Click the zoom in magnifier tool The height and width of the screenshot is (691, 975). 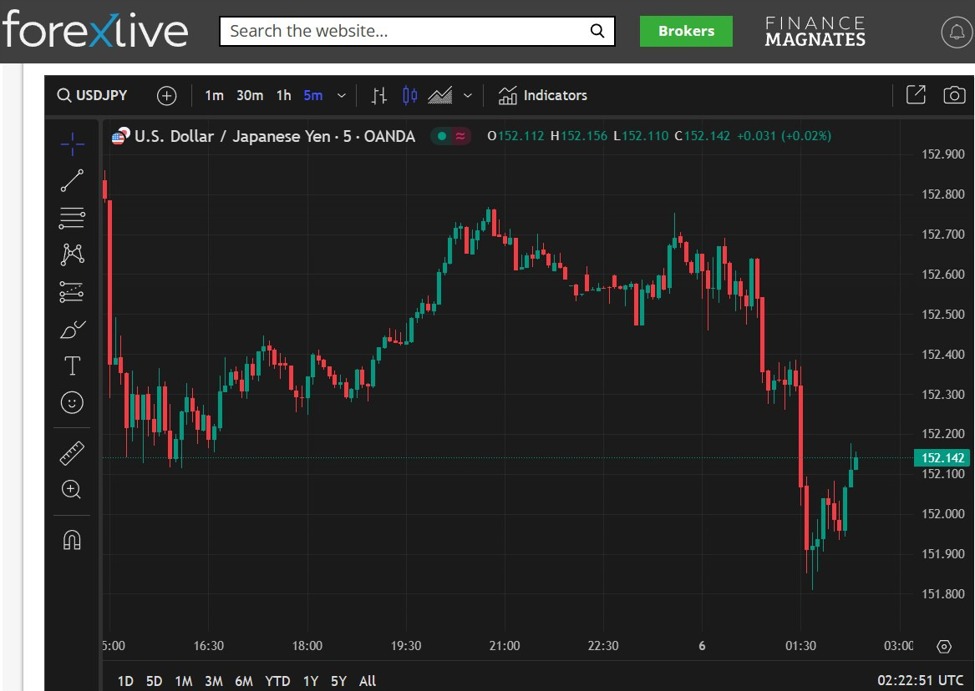click(72, 490)
